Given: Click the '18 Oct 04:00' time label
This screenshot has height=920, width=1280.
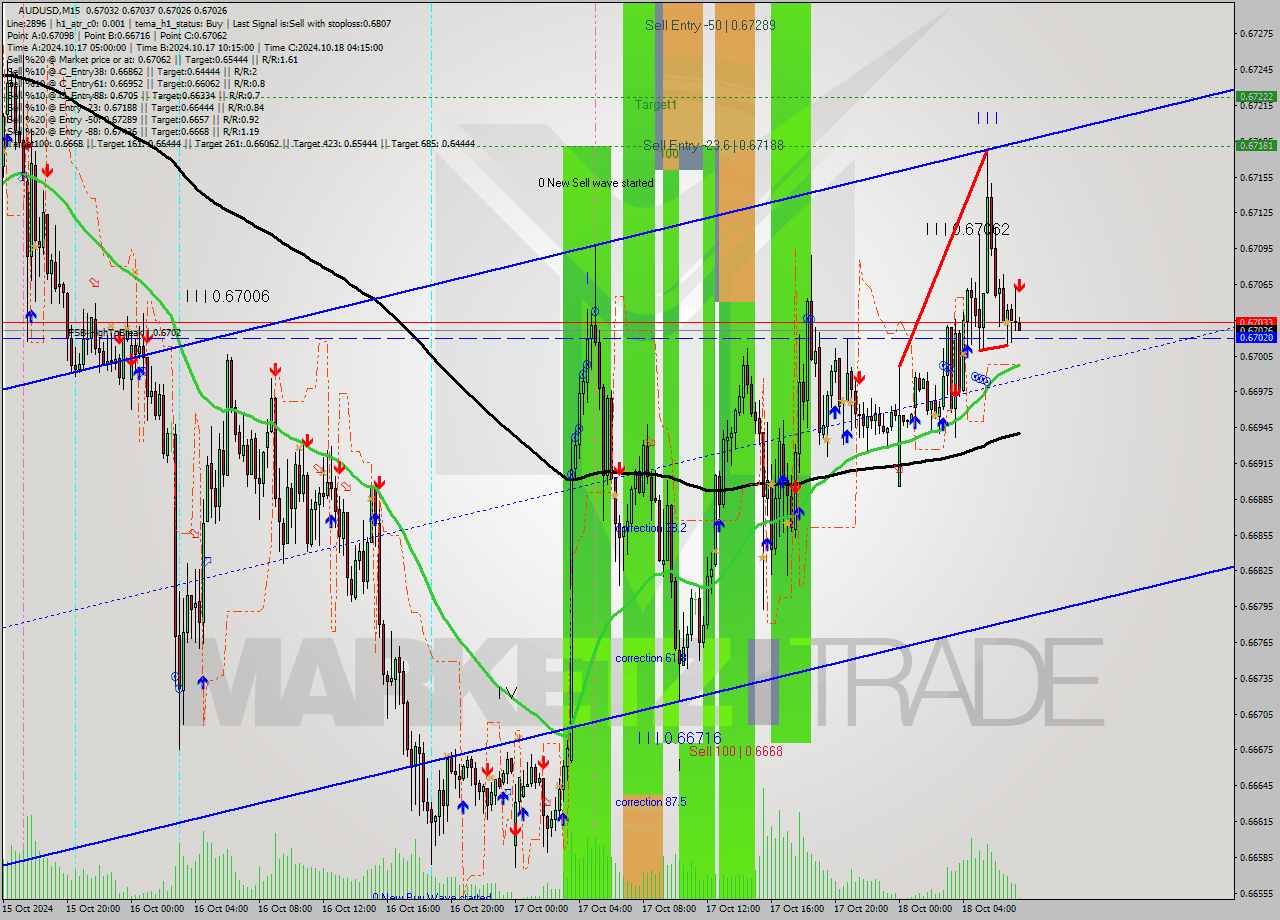Looking at the screenshot, I should point(990,909).
